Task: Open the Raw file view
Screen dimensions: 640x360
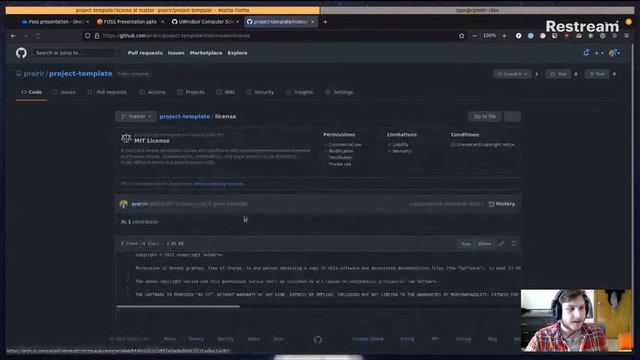Action: pyautogui.click(x=466, y=244)
